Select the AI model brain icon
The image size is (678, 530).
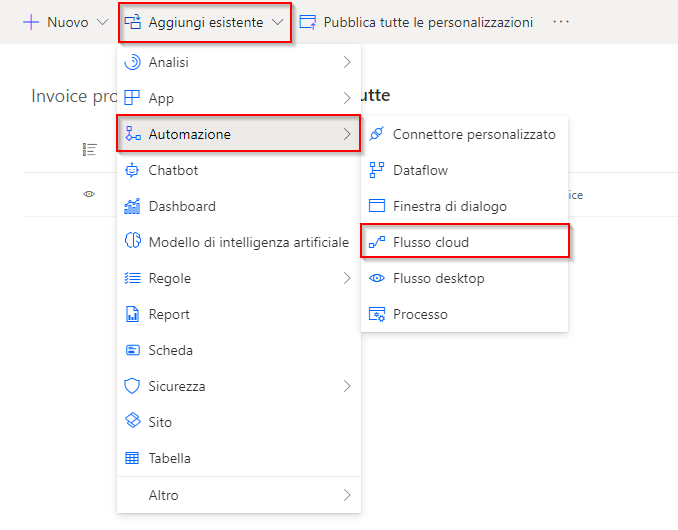(x=132, y=240)
